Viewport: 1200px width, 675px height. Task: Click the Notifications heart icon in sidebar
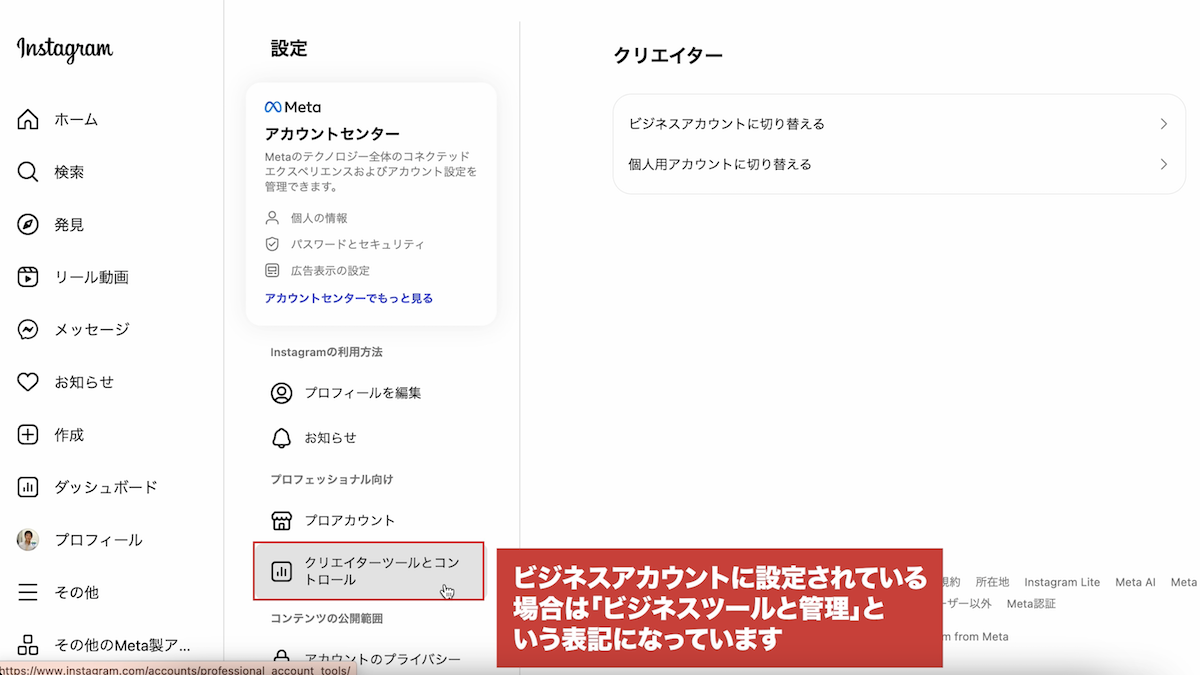tap(28, 382)
